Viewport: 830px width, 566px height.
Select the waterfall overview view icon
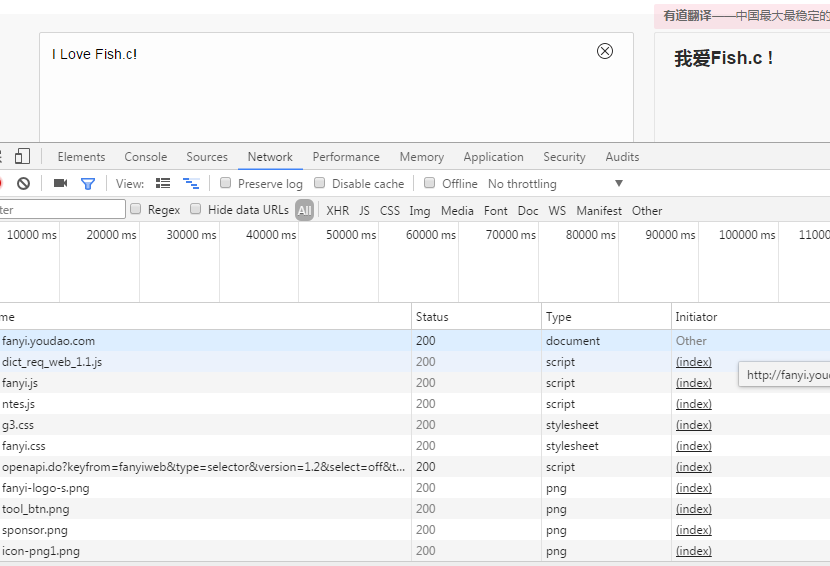(191, 184)
